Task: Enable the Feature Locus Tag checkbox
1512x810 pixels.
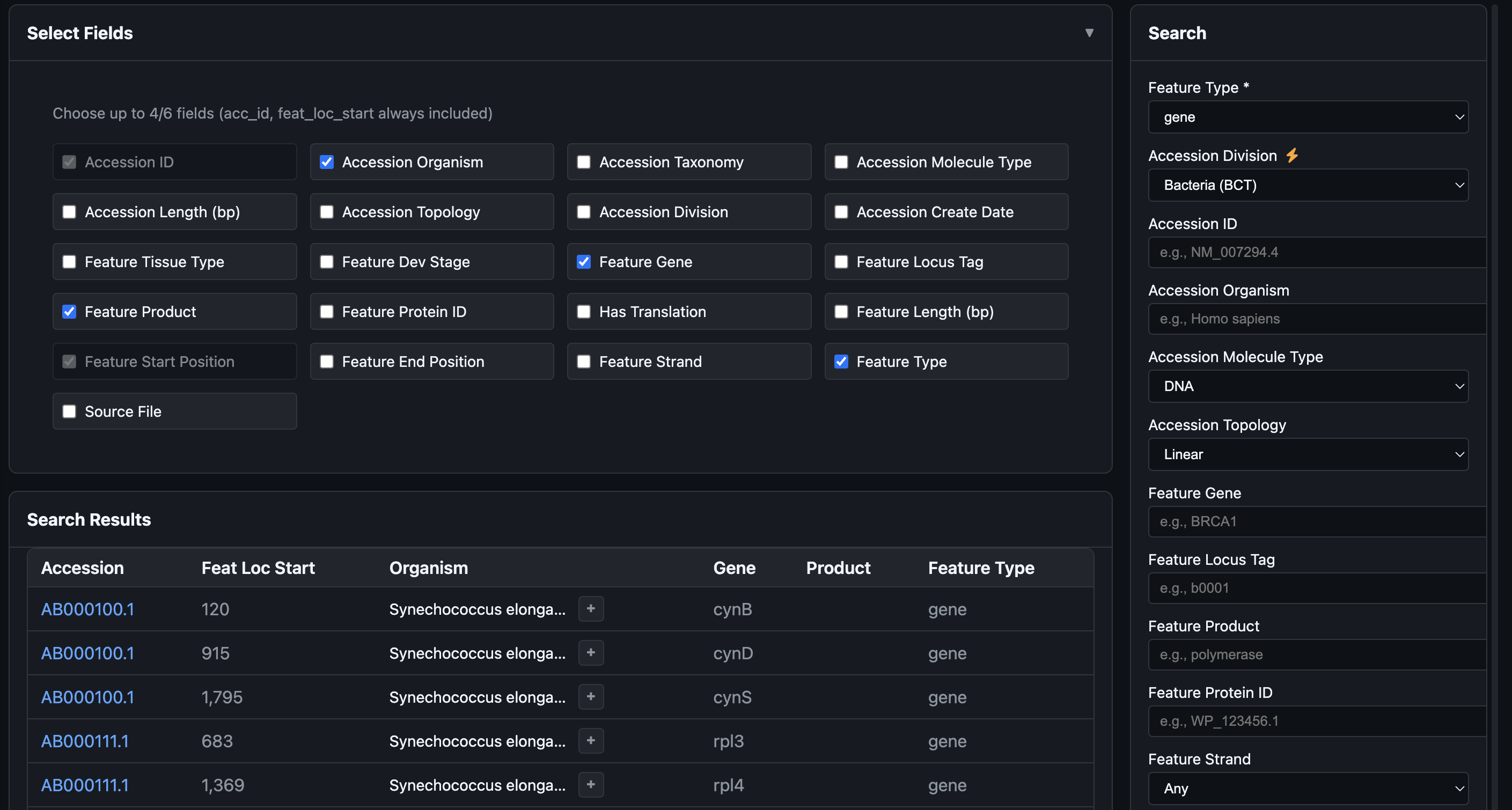Action: [841, 262]
